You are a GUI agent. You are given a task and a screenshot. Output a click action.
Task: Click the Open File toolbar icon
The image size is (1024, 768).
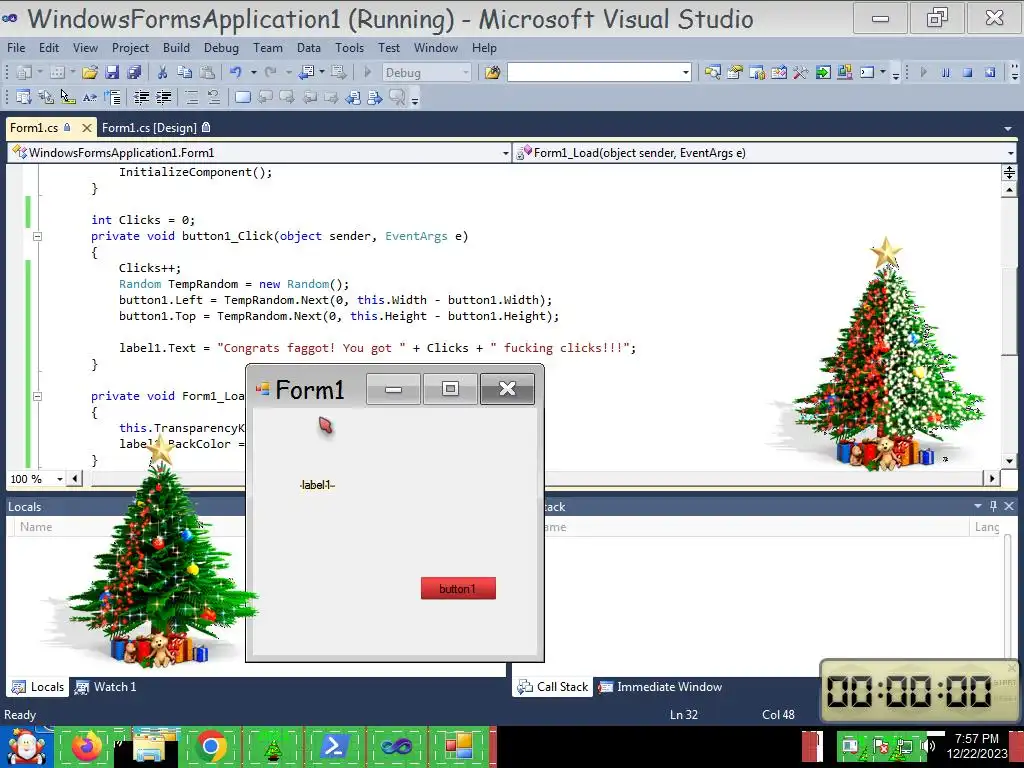[90, 72]
